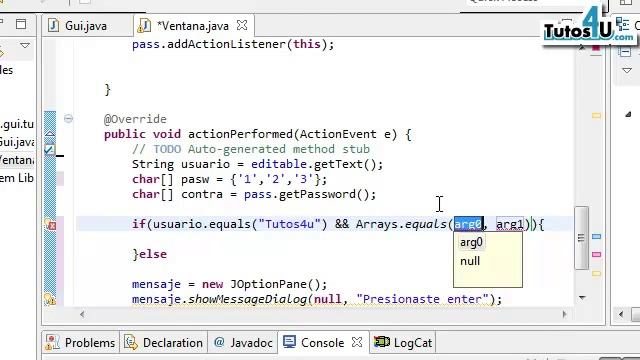Open the right panel view menu triangle

click(627, 71)
